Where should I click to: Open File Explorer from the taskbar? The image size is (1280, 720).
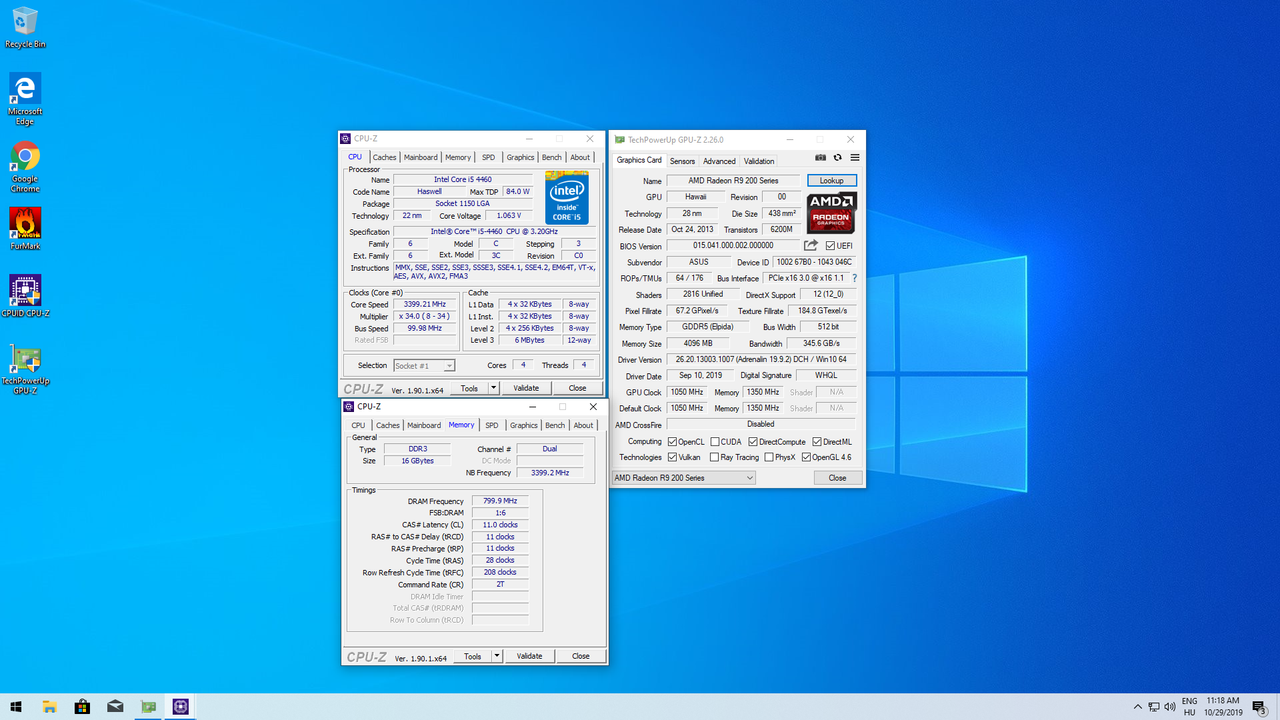(50, 706)
